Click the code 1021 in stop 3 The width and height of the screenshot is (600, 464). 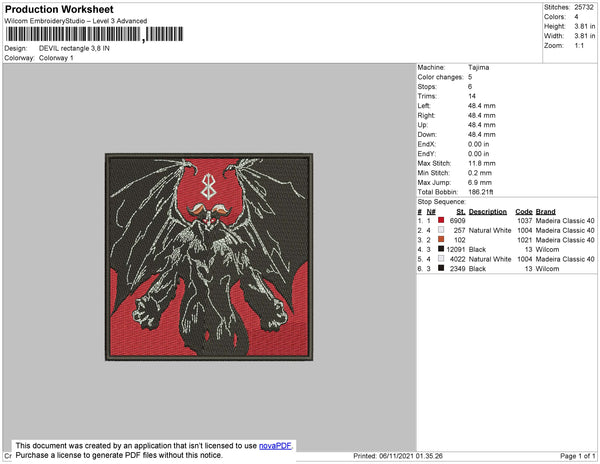click(525, 240)
